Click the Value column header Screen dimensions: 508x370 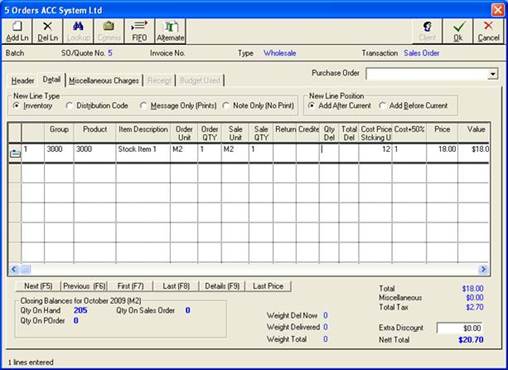474,133
